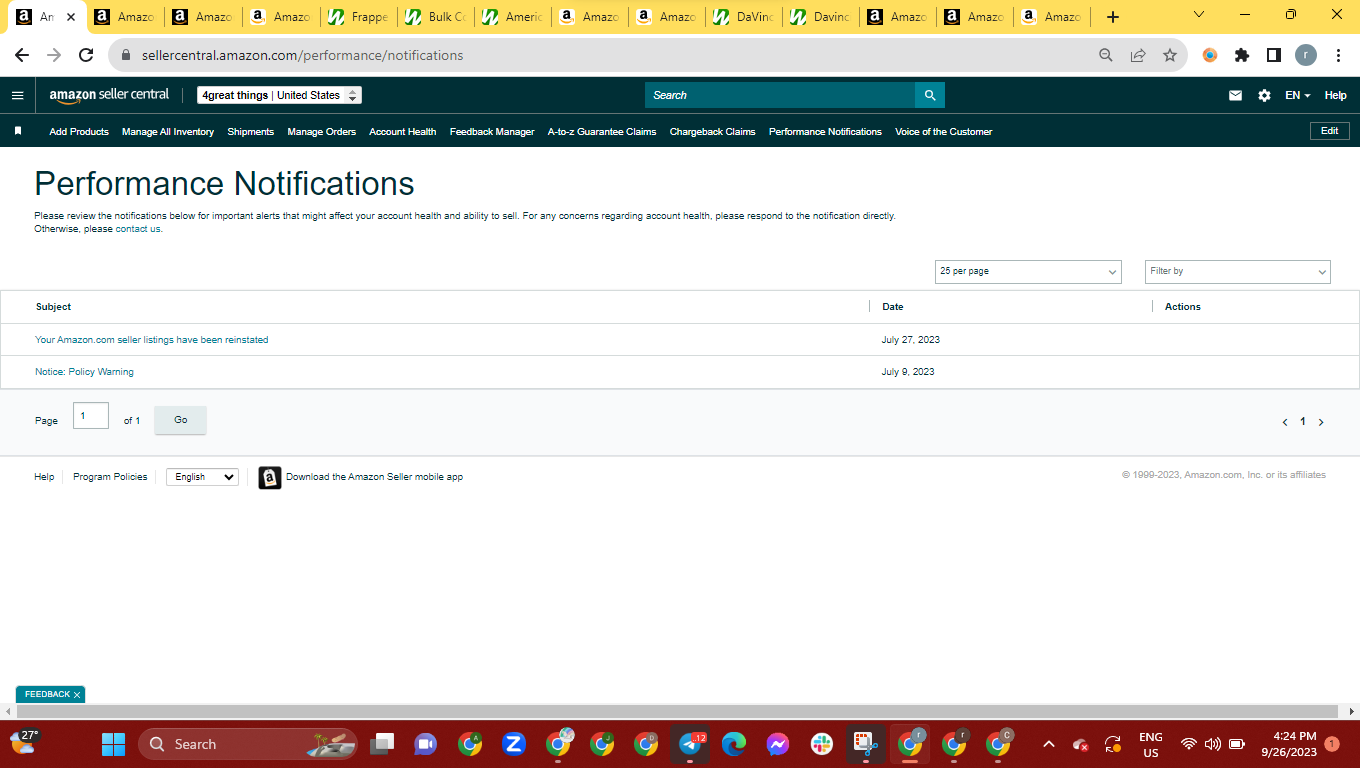Open buyer messages envelope icon
1360x768 pixels.
1235,95
